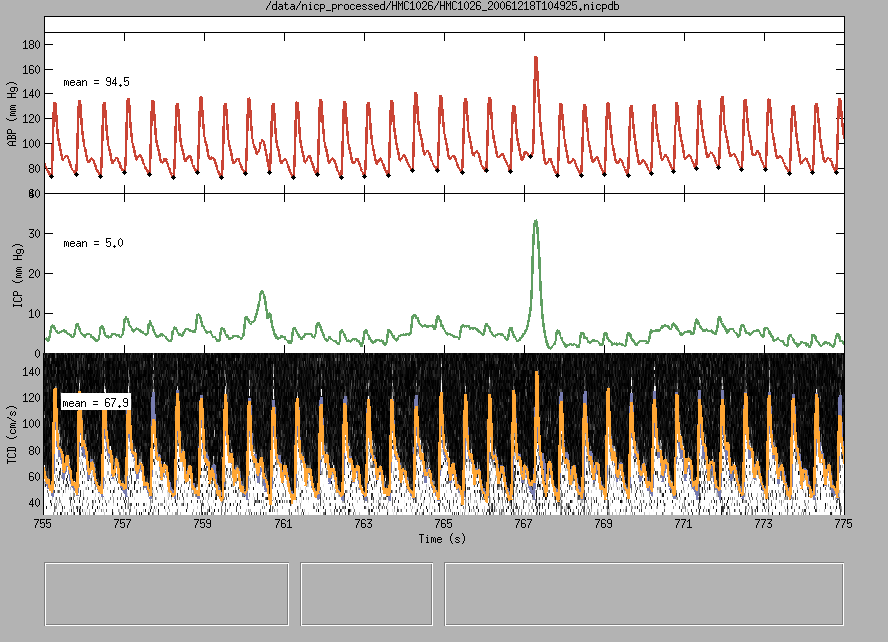
Task: Click the time tick label 775
Action: tap(843, 524)
